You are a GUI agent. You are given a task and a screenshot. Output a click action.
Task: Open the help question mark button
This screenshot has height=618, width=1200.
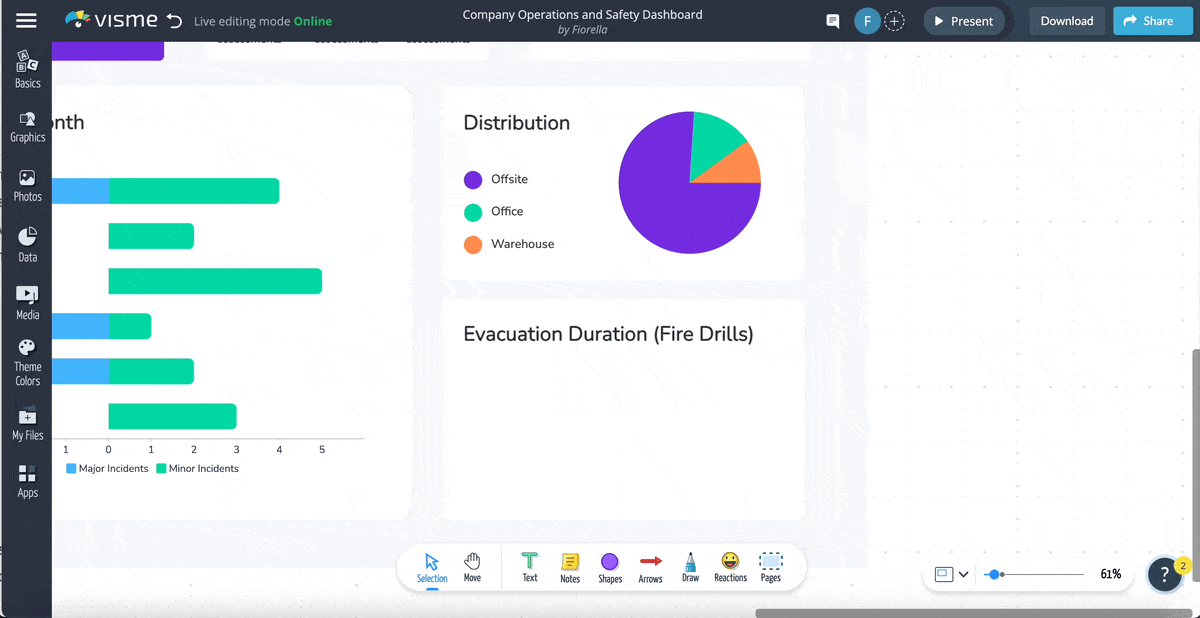click(1164, 574)
